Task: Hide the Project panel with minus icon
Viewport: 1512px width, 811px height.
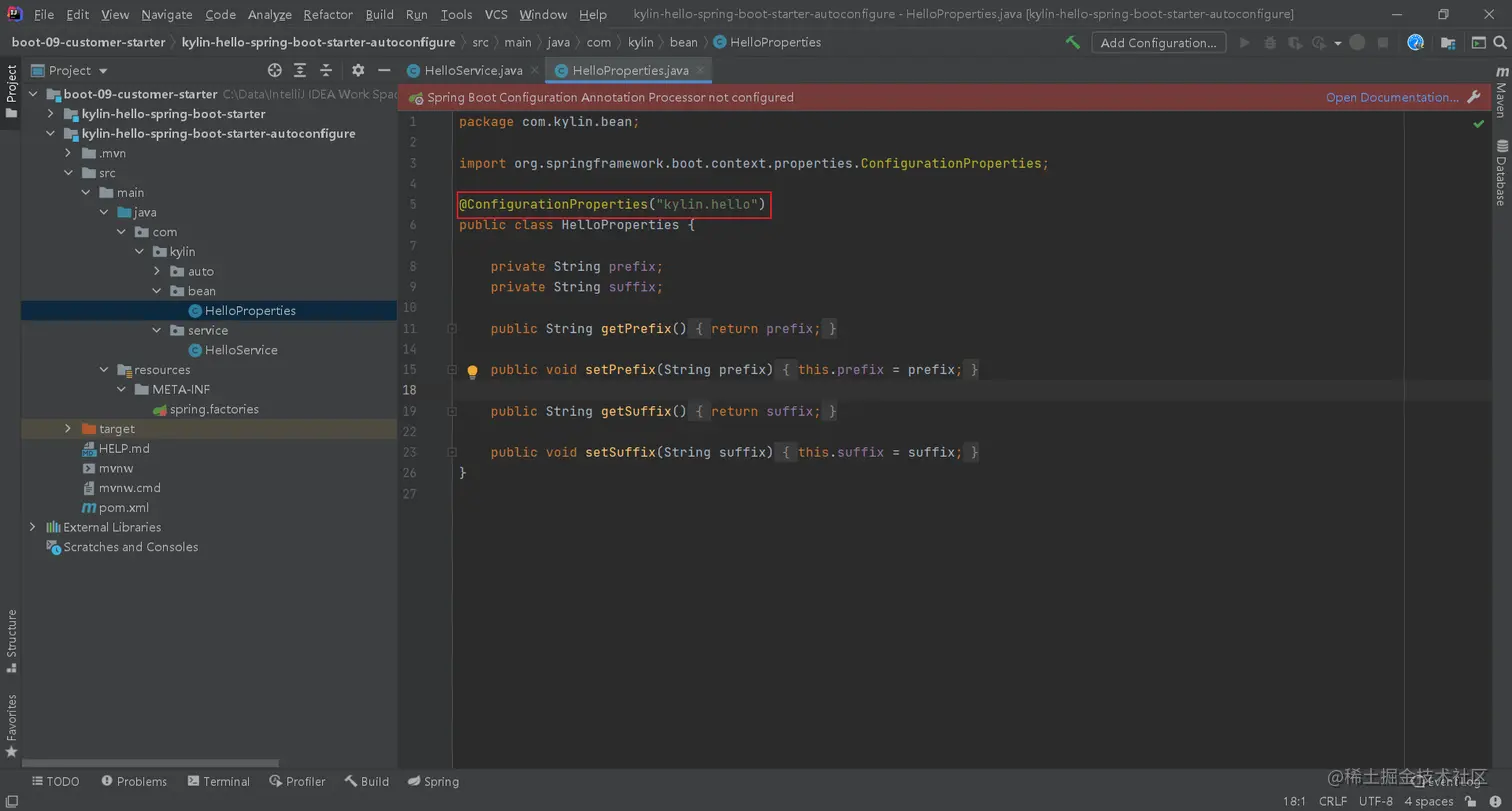Action: (x=384, y=70)
